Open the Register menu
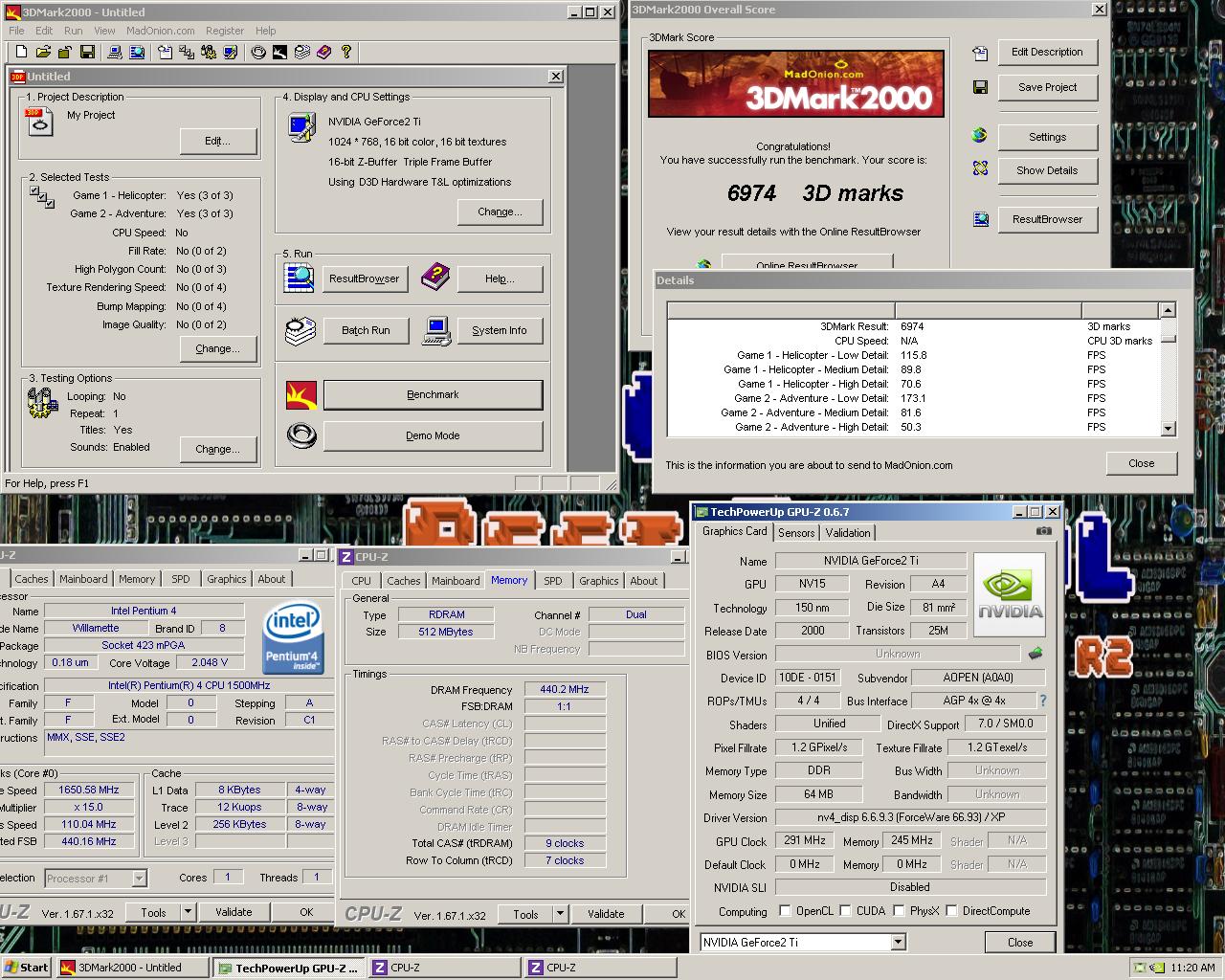Image resolution: width=1225 pixels, height=980 pixels. pos(225,31)
